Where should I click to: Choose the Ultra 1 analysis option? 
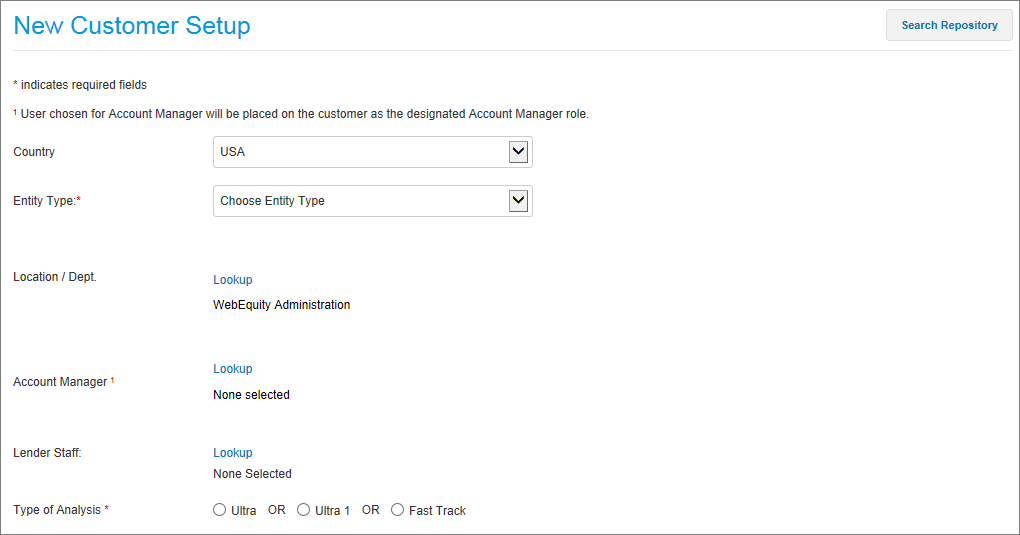[303, 510]
